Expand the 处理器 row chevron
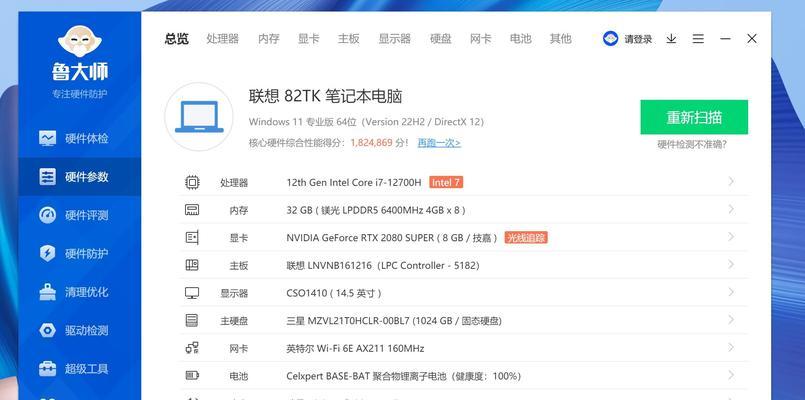Image resolution: width=805 pixels, height=400 pixels. pos(731,181)
